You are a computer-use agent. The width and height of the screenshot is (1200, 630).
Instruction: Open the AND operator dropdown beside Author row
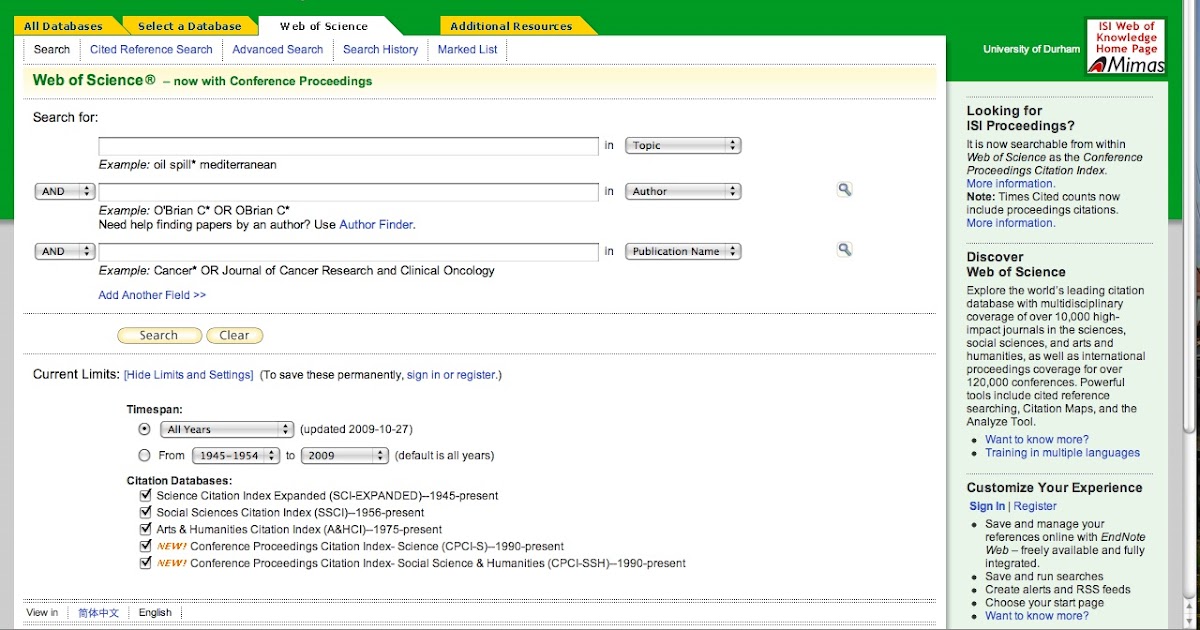(x=65, y=191)
